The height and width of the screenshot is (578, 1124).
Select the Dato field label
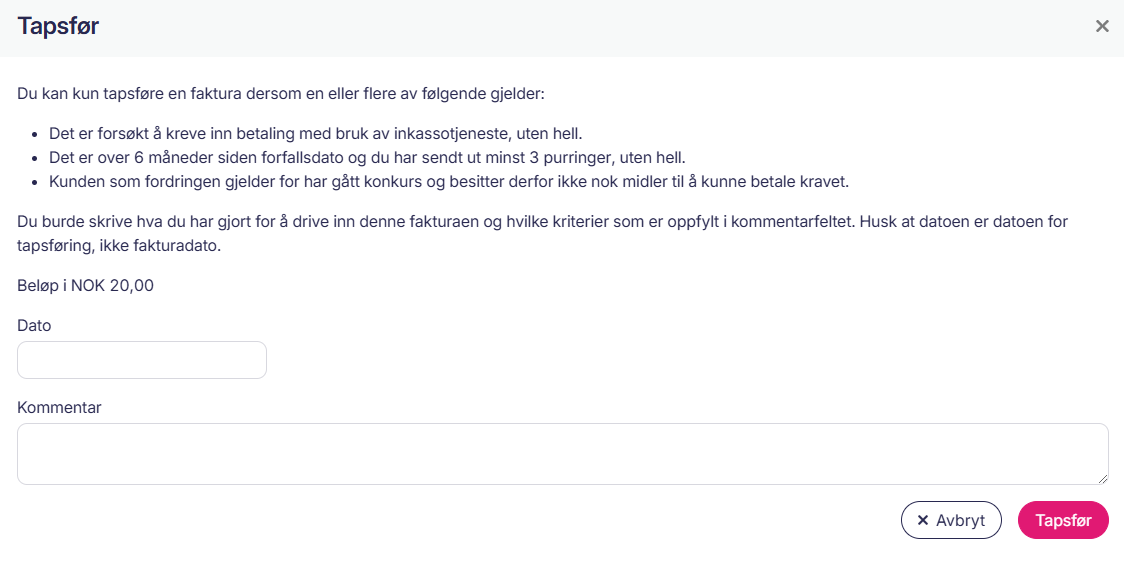34,325
